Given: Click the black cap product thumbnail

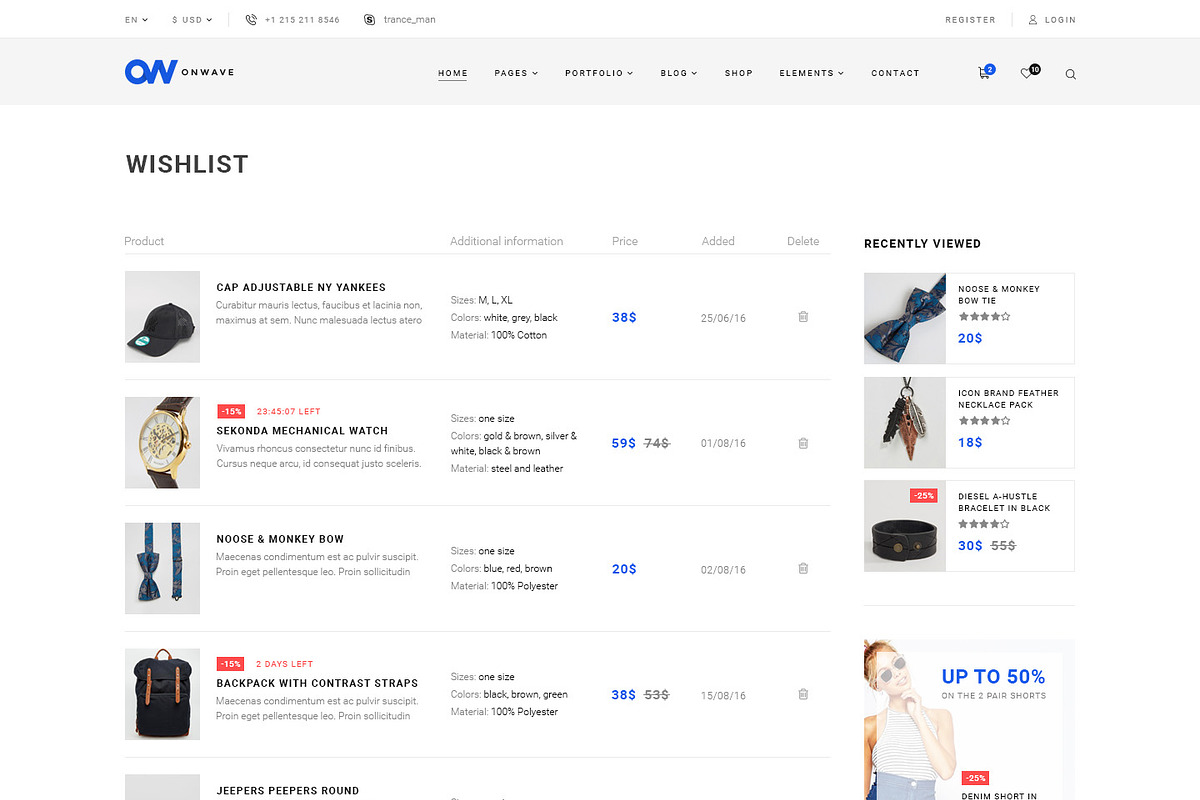Looking at the screenshot, I should pos(162,317).
